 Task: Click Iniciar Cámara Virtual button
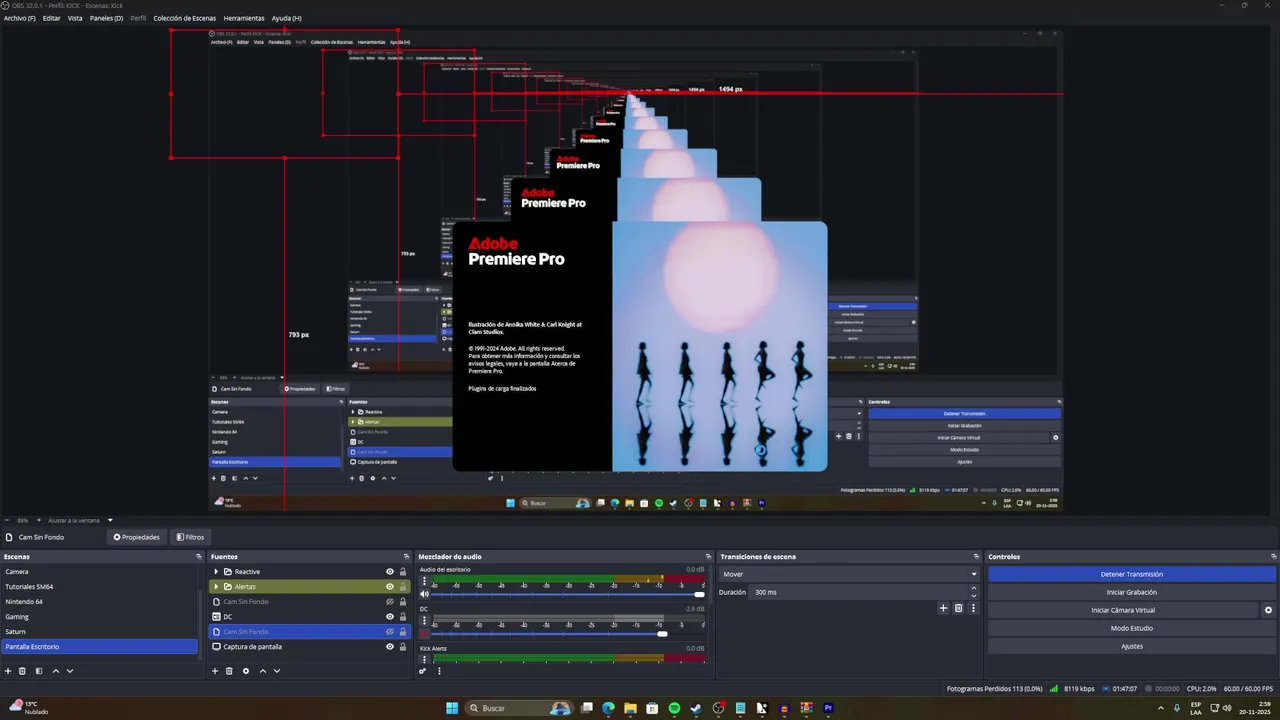pyautogui.click(x=1123, y=610)
